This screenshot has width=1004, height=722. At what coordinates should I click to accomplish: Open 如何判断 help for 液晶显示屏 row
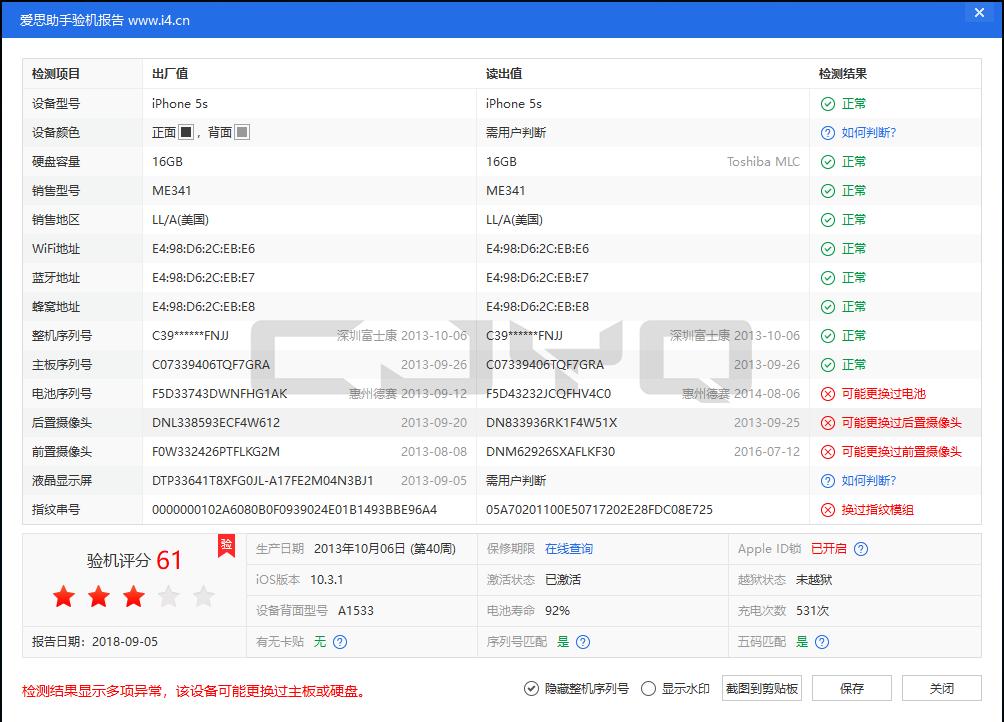(825, 480)
